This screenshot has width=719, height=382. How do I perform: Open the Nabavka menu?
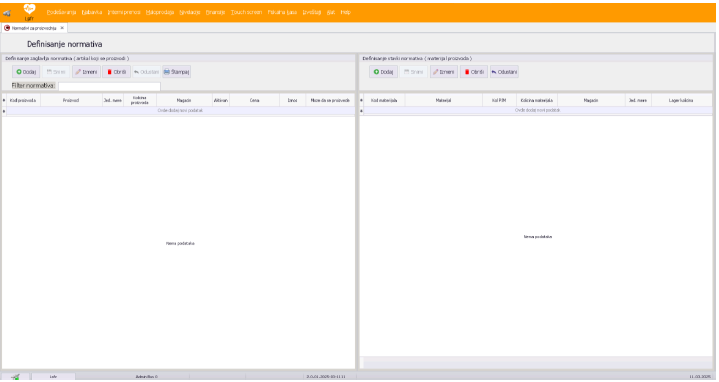92,12
